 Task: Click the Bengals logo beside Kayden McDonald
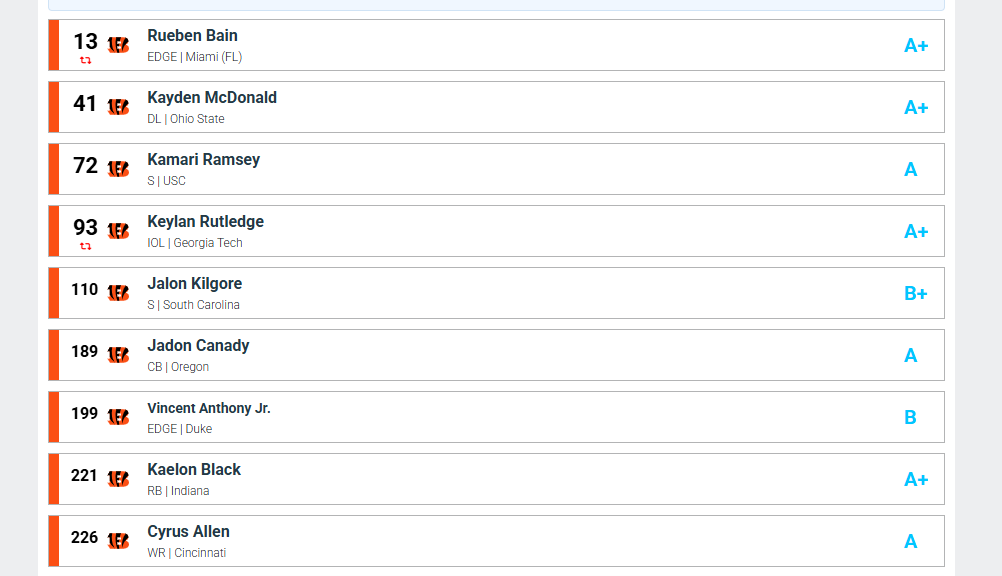118,107
